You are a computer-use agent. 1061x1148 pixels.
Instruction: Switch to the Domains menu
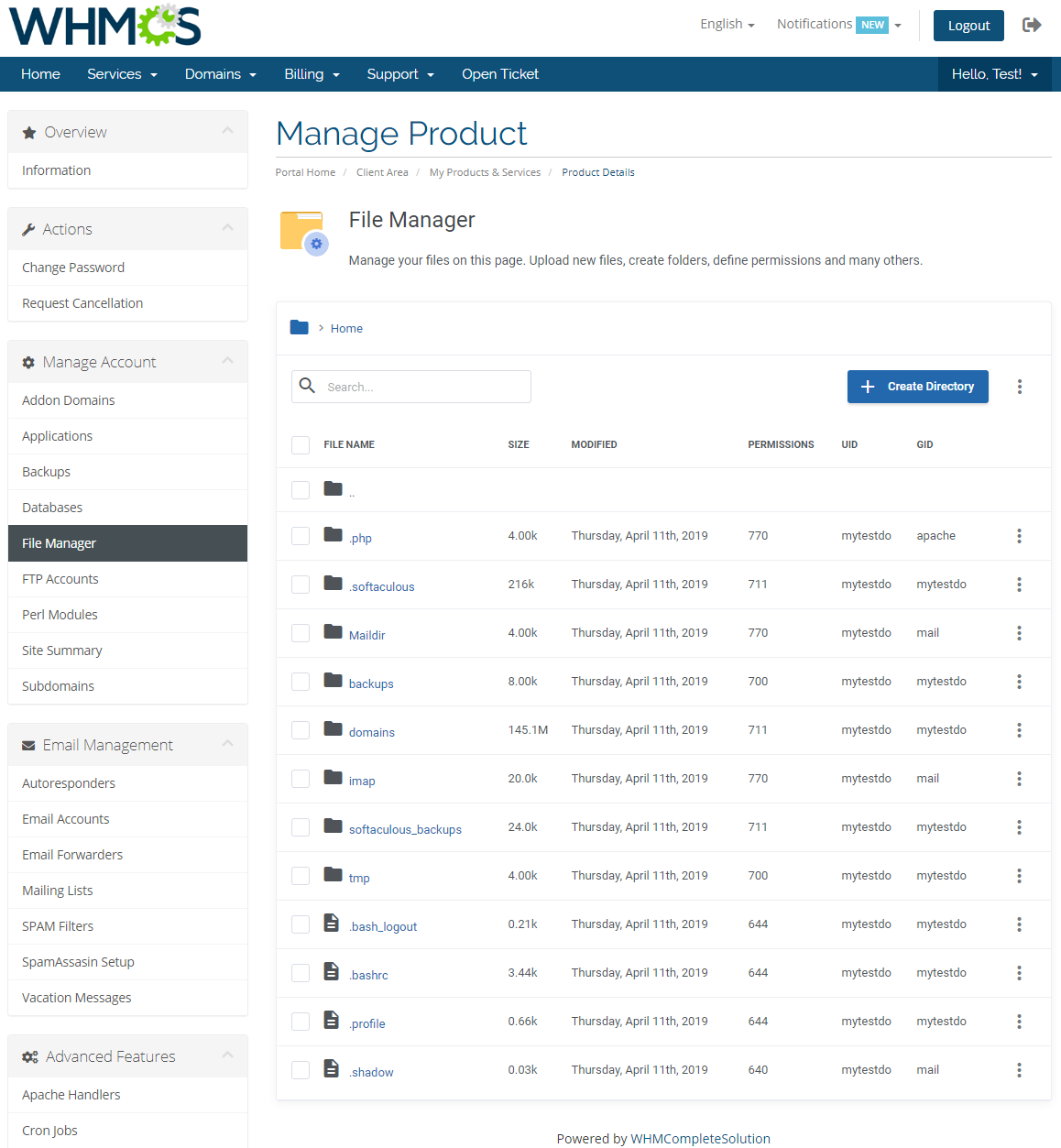220,74
